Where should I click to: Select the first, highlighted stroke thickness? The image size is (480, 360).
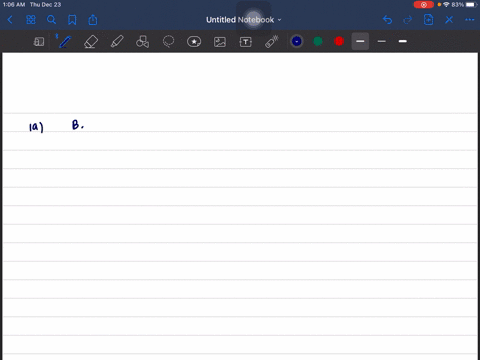(x=360, y=41)
